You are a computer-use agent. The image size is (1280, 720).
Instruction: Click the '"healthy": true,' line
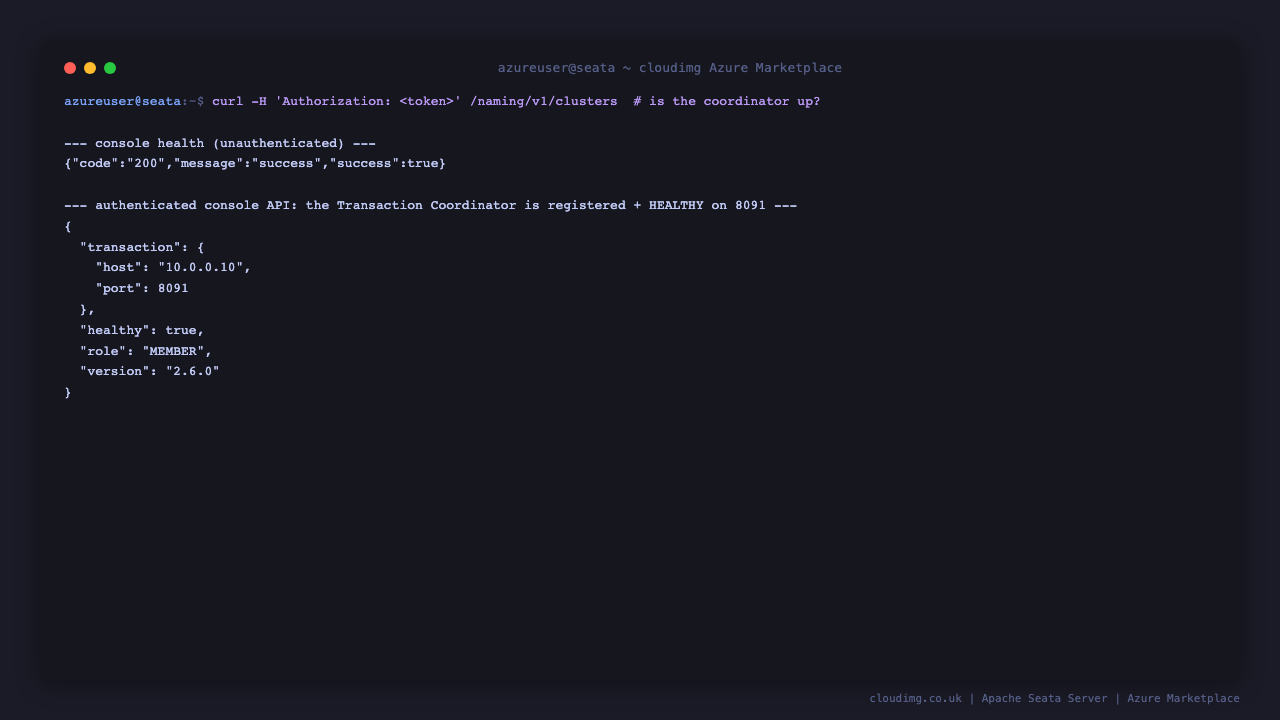(142, 331)
